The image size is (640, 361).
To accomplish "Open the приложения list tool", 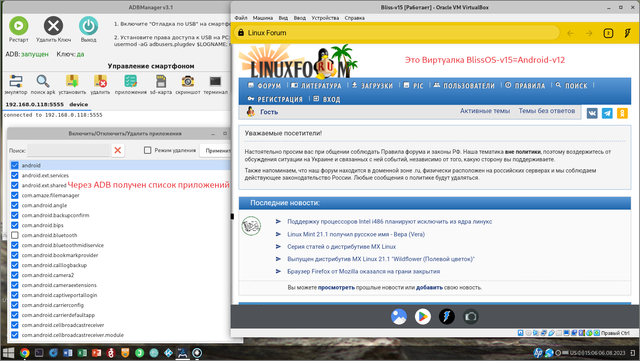I will pyautogui.click(x=131, y=81).
